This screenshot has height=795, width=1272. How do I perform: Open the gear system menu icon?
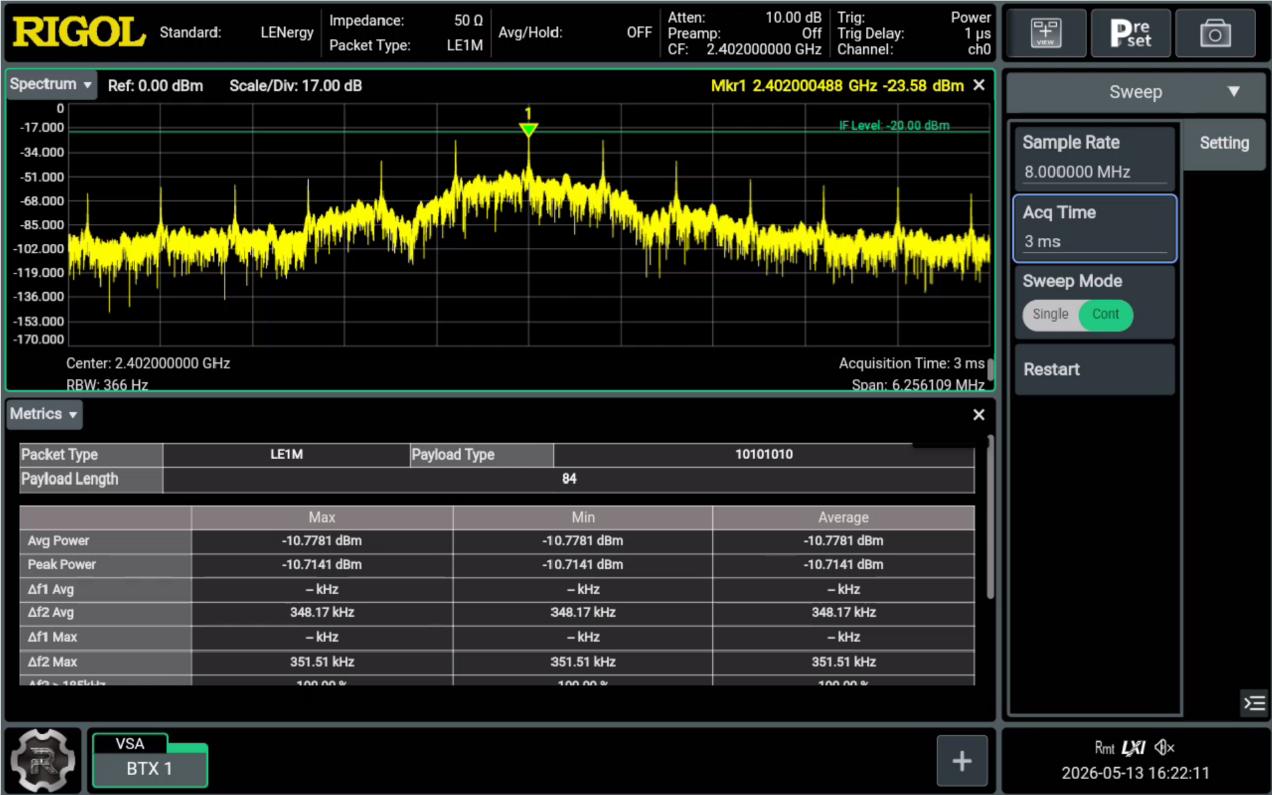click(43, 760)
